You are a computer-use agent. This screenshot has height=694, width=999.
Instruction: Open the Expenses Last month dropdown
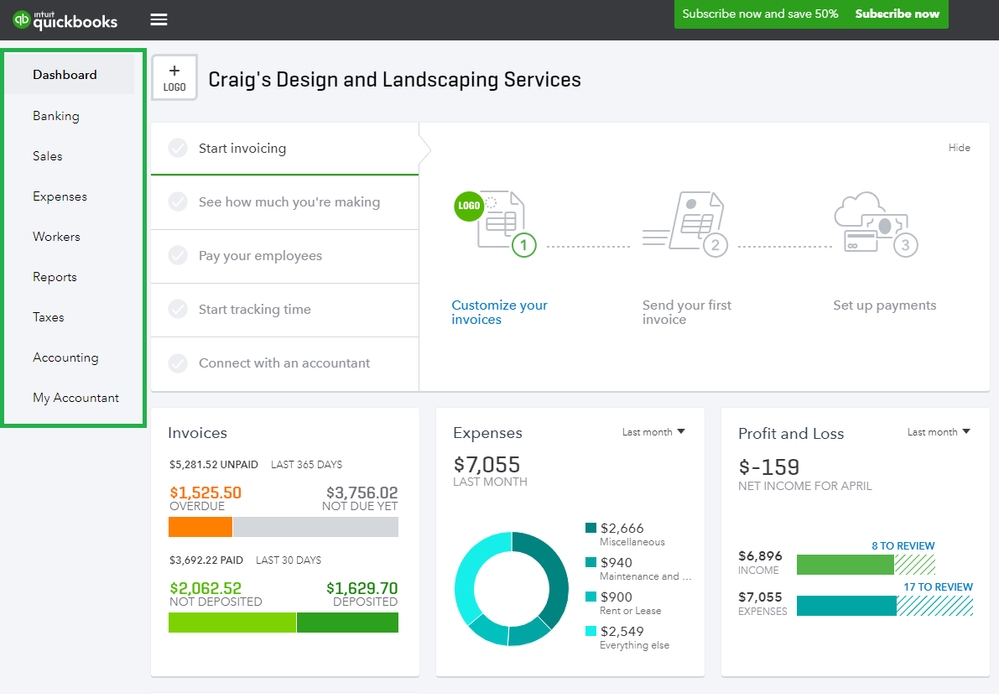pos(653,432)
